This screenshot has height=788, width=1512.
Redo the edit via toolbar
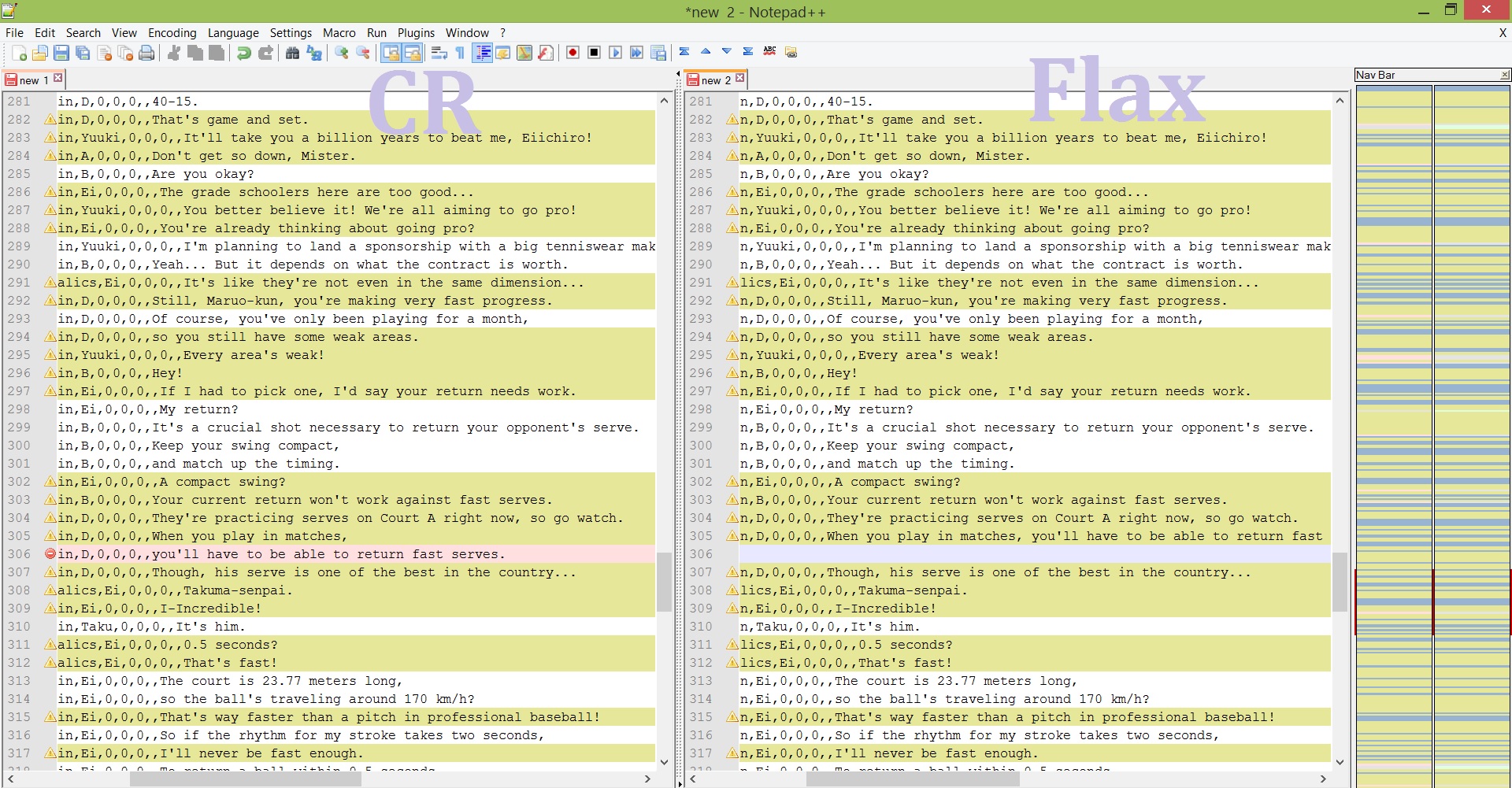tap(265, 53)
